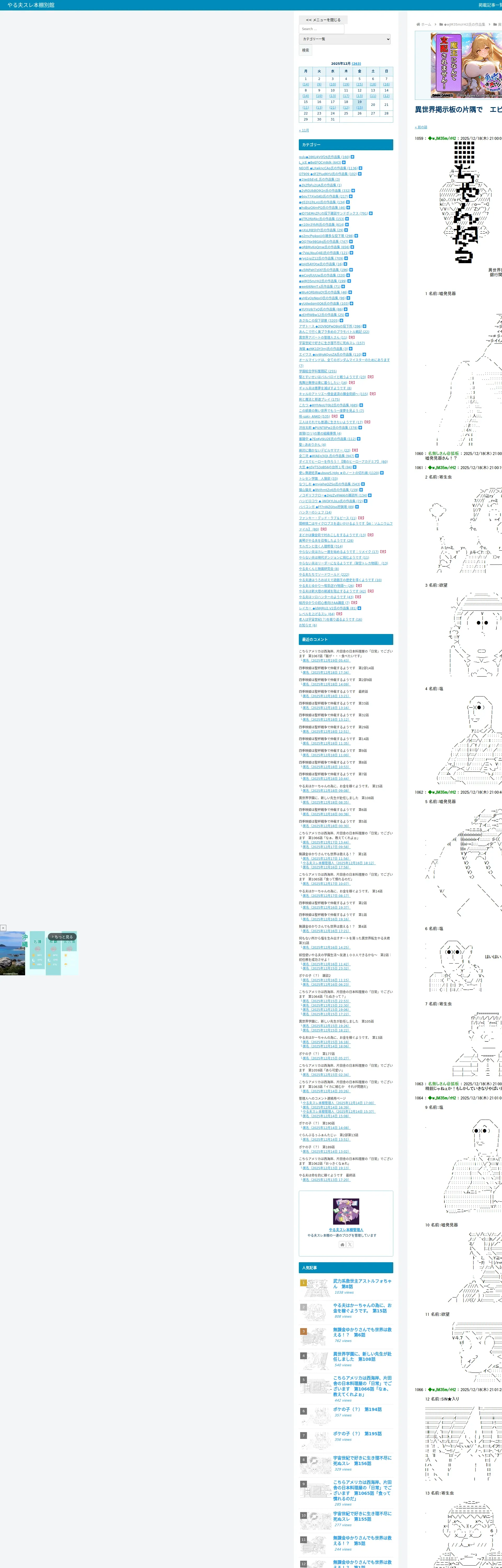Open the X (Twitter) profile icon

coord(350,1245)
